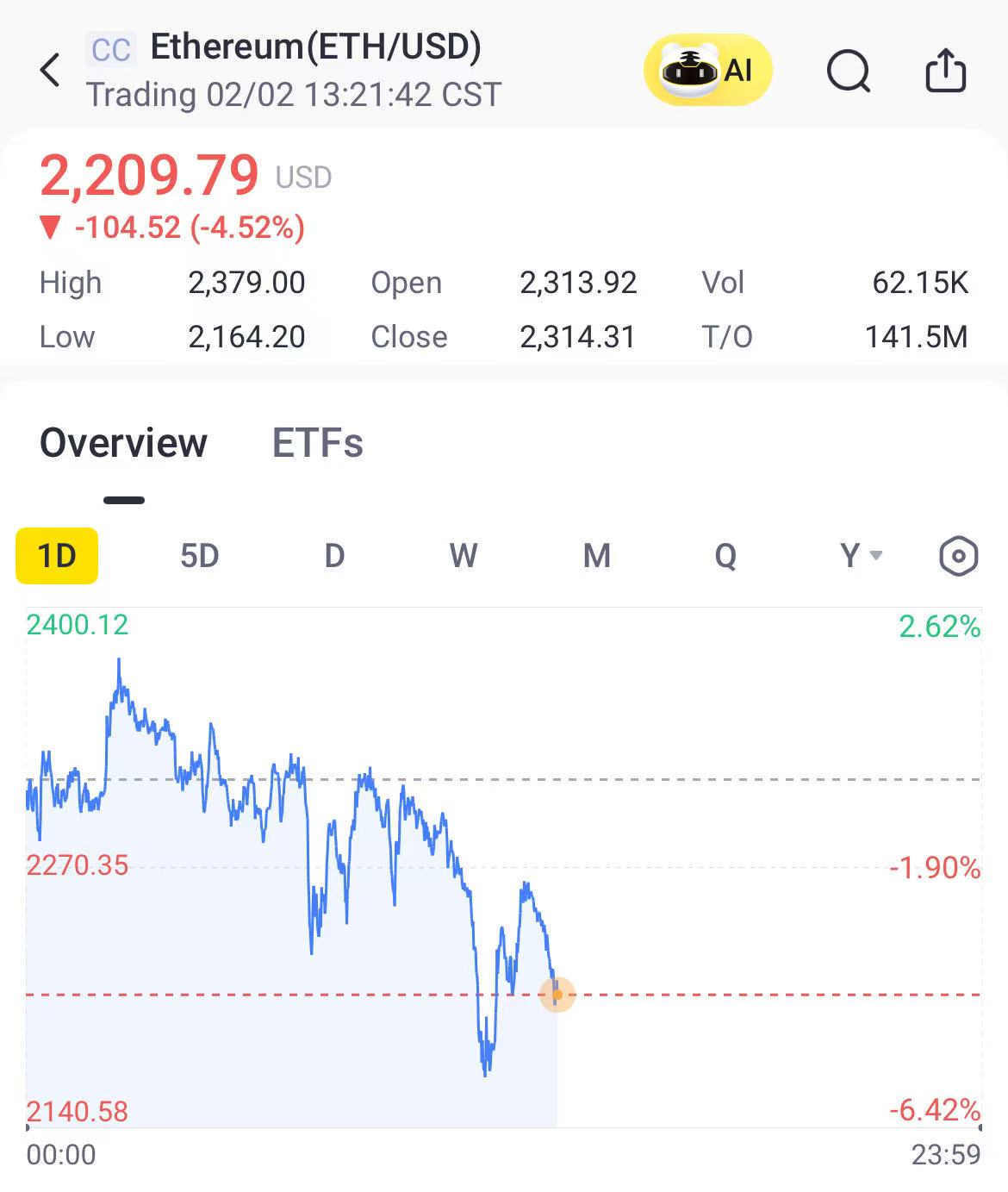Select the M monthly chart period
This screenshot has height=1192, width=1008.
pyautogui.click(x=596, y=556)
